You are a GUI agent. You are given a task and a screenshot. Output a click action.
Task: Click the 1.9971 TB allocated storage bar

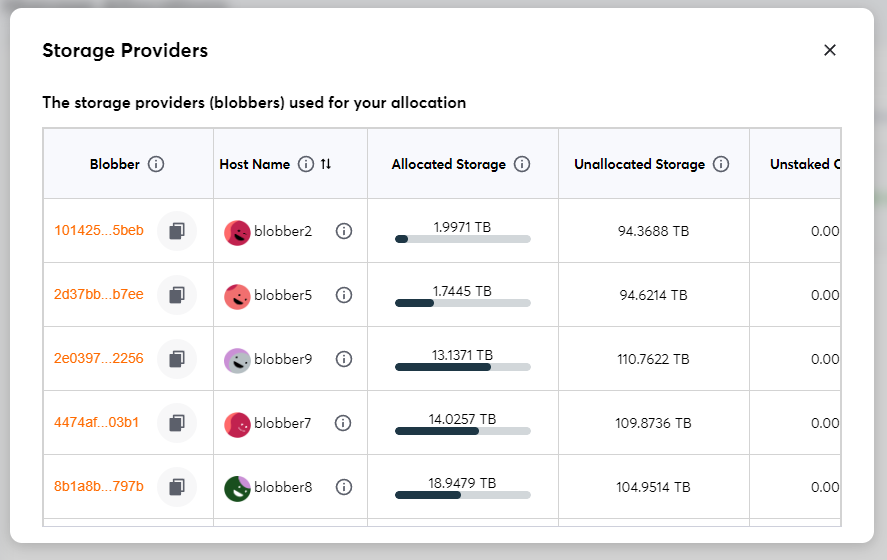coord(463,239)
